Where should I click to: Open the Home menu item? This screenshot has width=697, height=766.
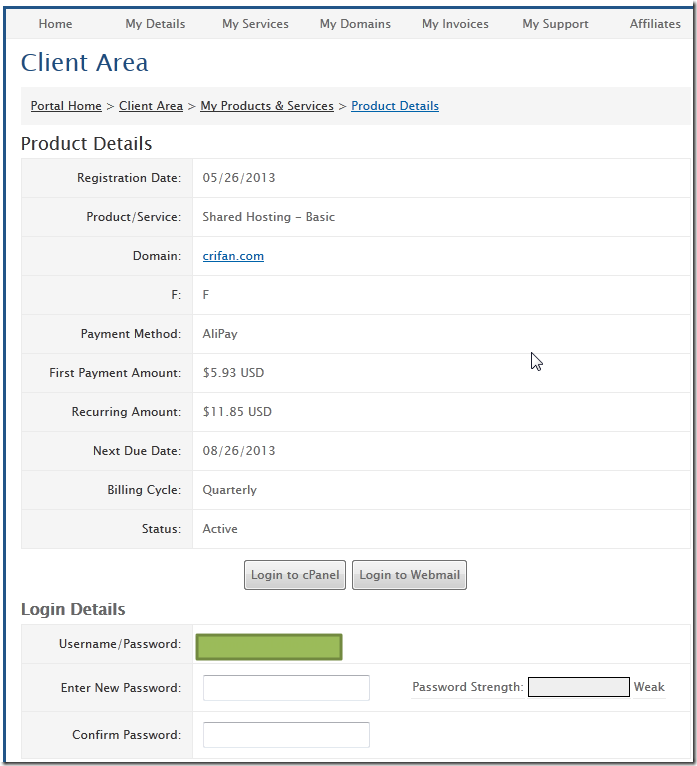pyautogui.click(x=55, y=24)
